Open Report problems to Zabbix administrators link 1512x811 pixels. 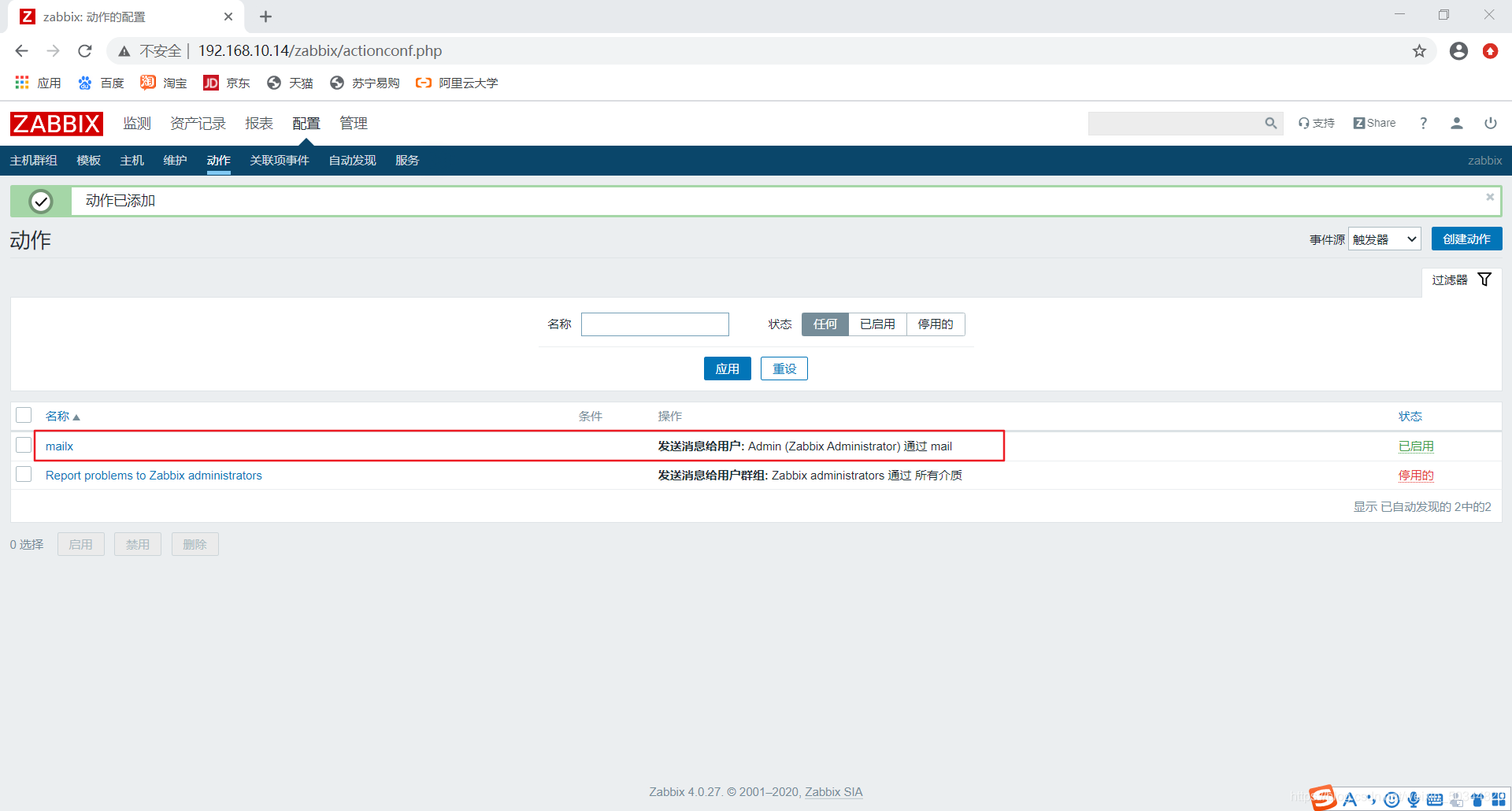[154, 476]
